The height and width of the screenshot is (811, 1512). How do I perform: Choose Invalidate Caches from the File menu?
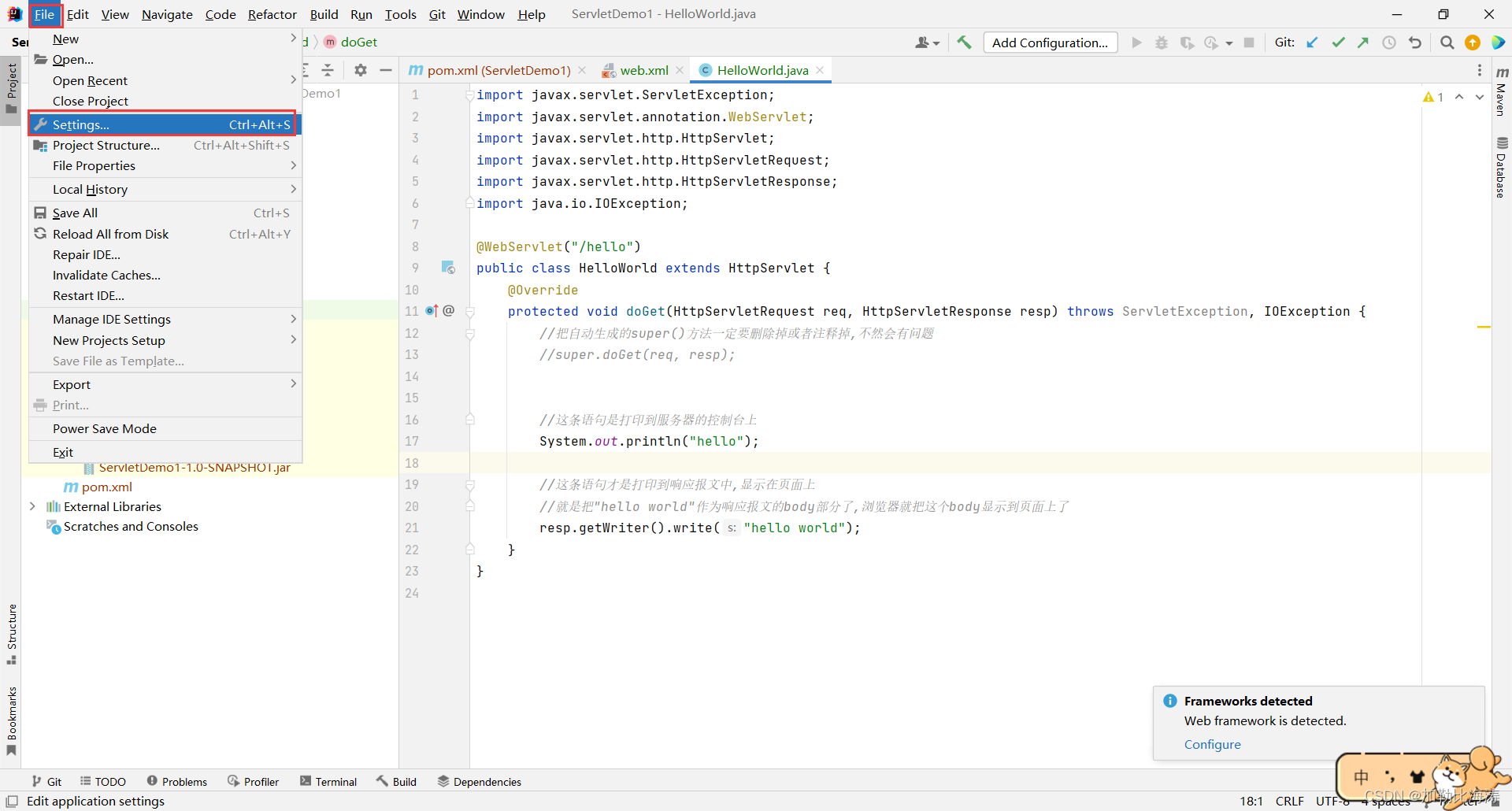point(106,275)
